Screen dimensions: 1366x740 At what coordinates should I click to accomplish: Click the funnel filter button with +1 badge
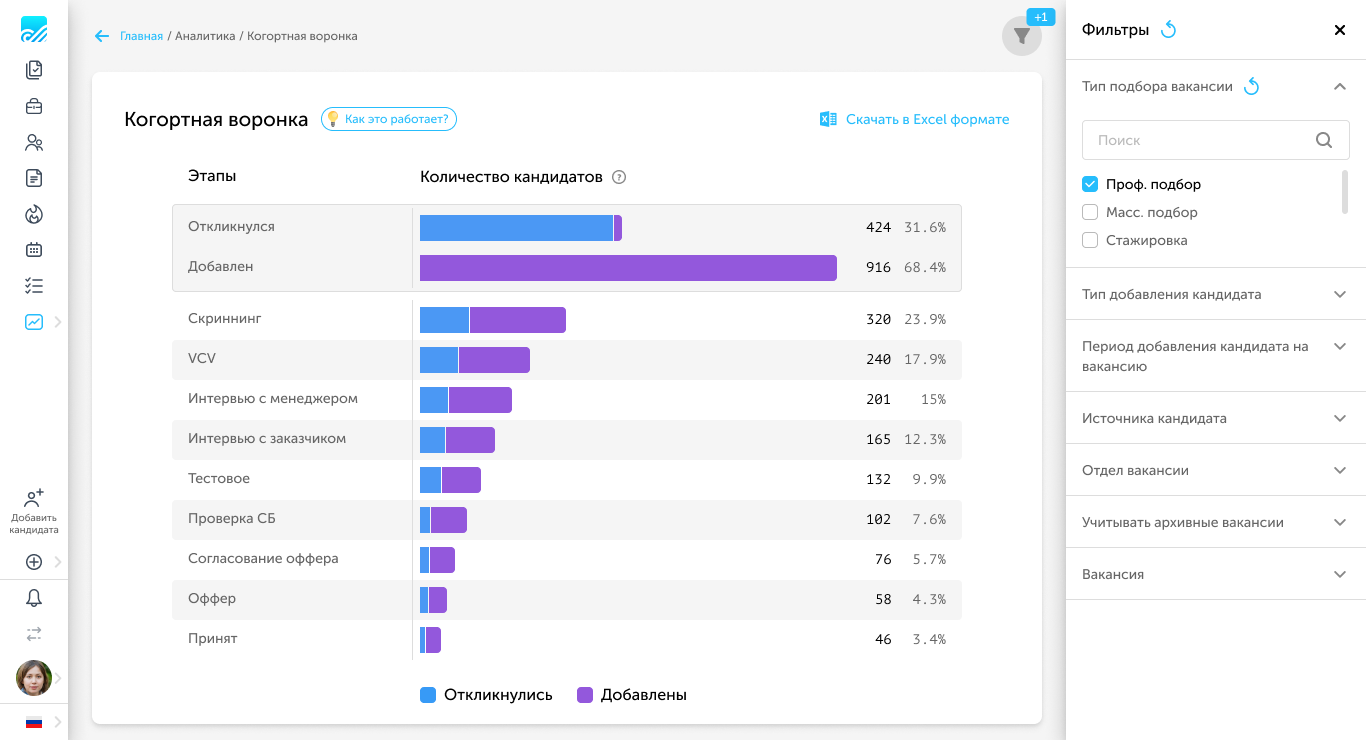coord(1022,36)
